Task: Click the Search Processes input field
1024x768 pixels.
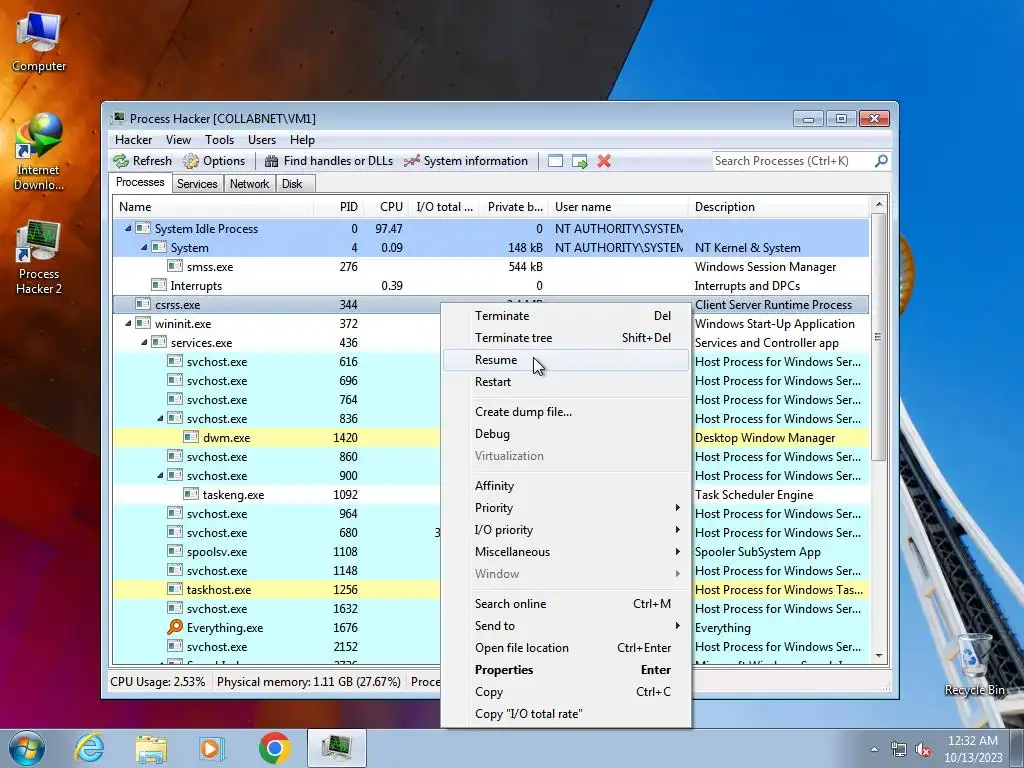Action: (x=793, y=161)
